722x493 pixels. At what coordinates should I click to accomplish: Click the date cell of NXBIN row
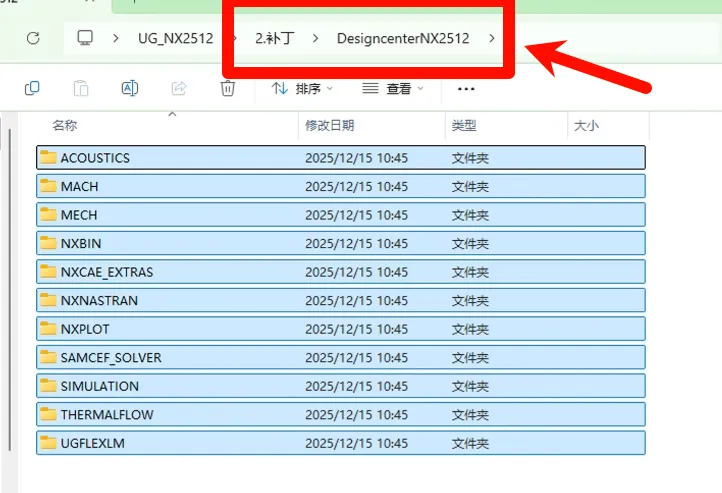(x=356, y=244)
